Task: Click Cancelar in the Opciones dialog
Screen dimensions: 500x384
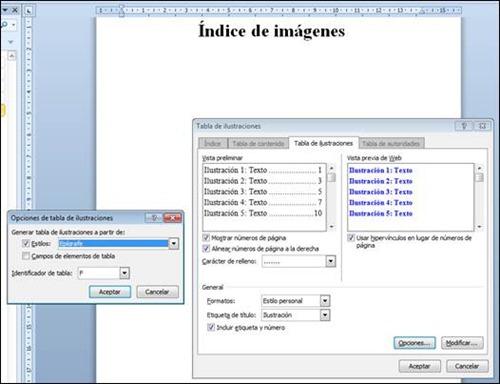Action: pos(157,292)
